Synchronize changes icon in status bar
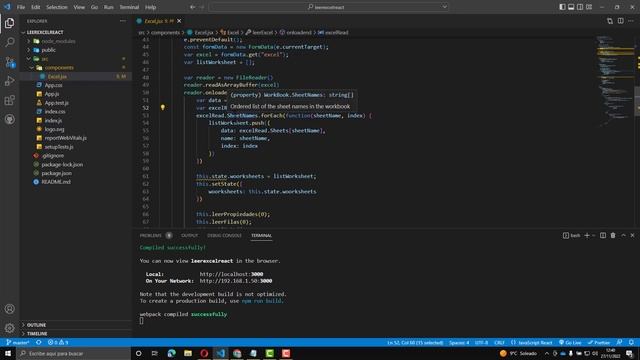Viewport: 640px width, 360px height. [x=38, y=342]
